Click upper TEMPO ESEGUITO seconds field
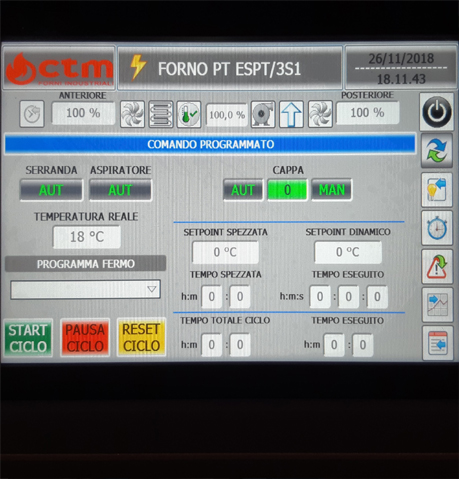 pyautogui.click(x=377, y=297)
